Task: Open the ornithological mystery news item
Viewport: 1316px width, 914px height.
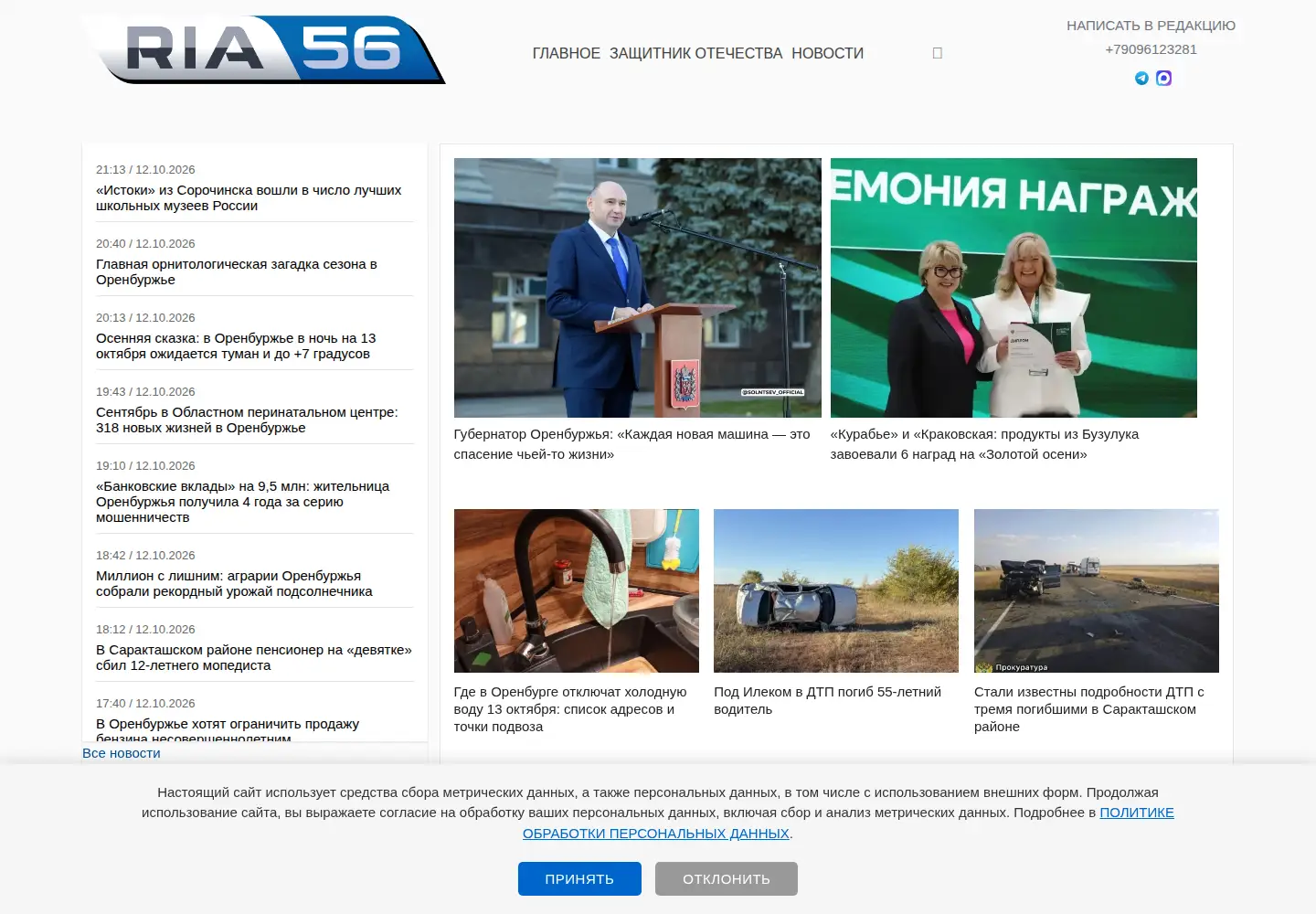Action: click(237, 272)
